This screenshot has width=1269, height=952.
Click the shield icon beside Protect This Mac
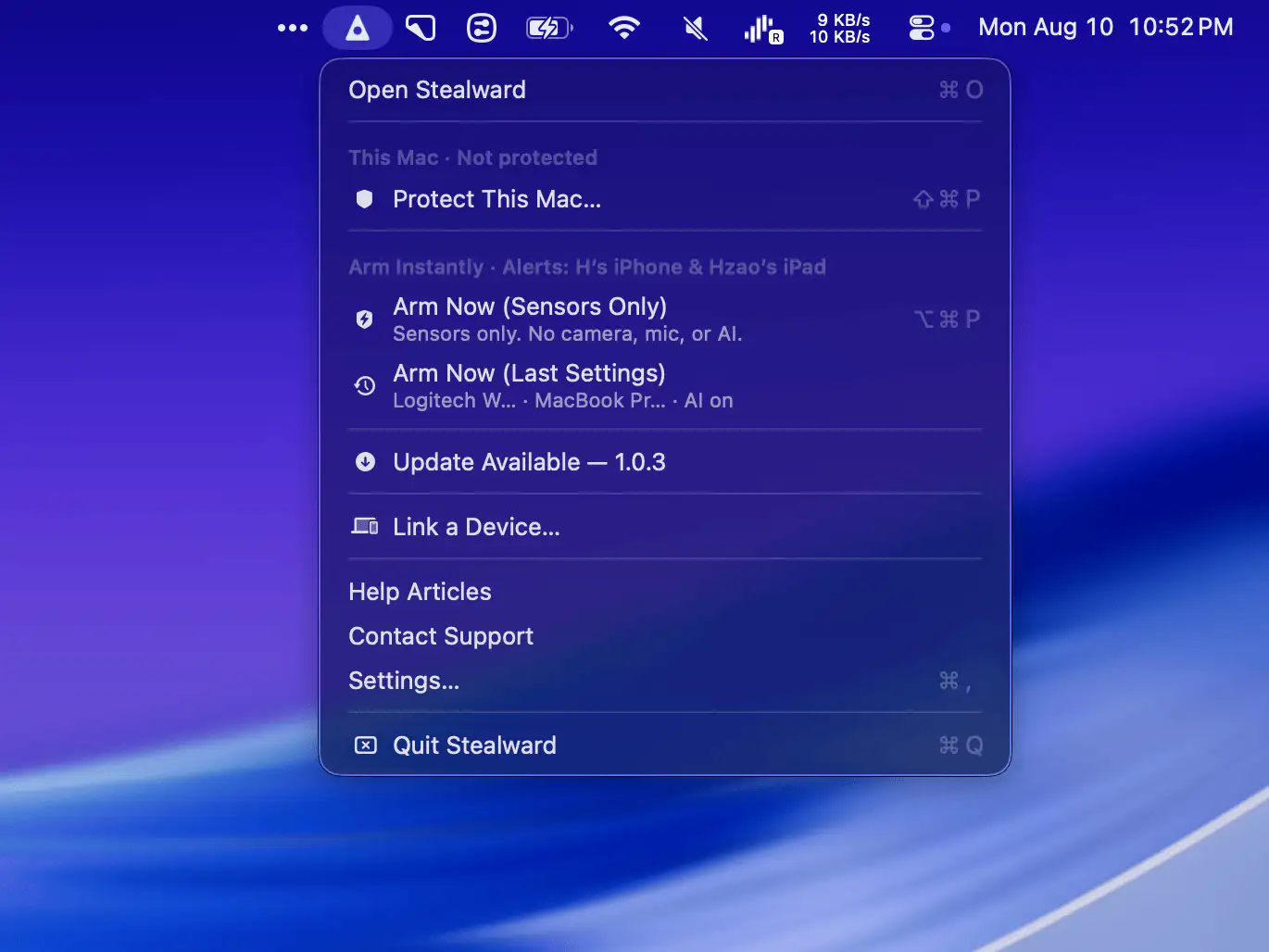(365, 199)
